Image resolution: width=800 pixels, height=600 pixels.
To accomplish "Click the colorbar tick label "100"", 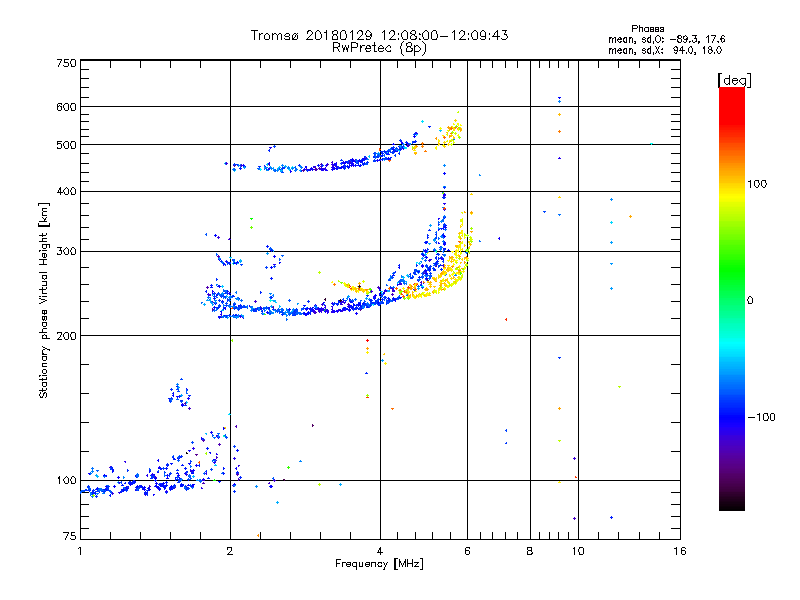I will (757, 184).
